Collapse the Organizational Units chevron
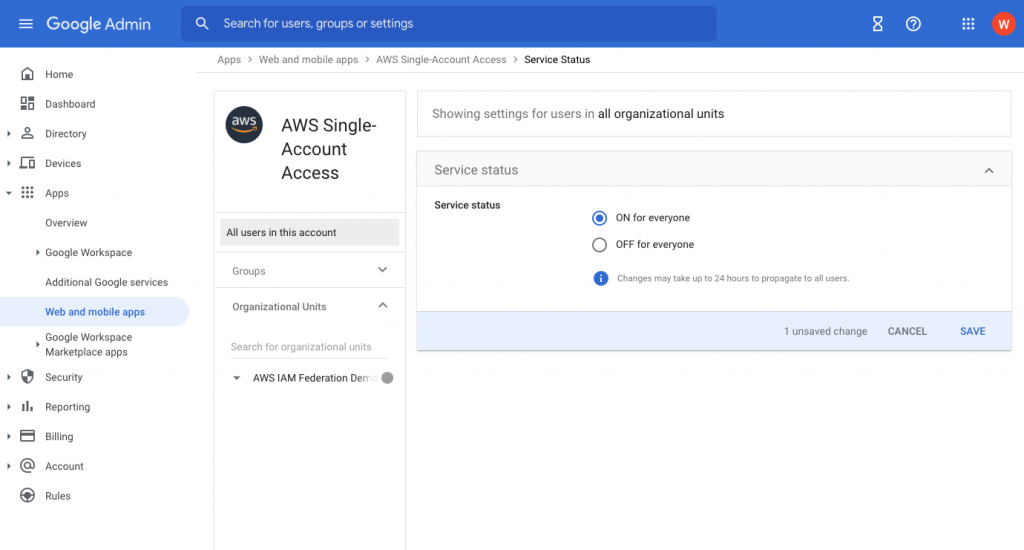 point(383,306)
